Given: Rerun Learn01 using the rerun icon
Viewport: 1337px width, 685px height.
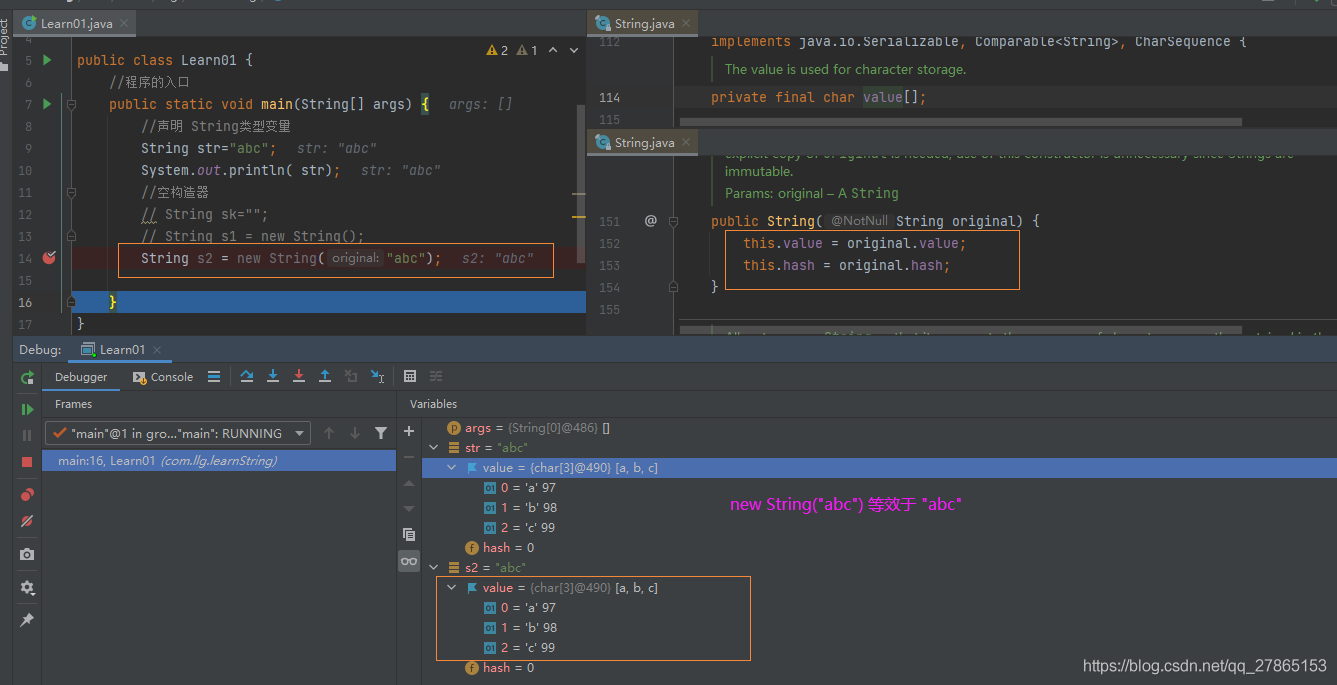Looking at the screenshot, I should [27, 379].
